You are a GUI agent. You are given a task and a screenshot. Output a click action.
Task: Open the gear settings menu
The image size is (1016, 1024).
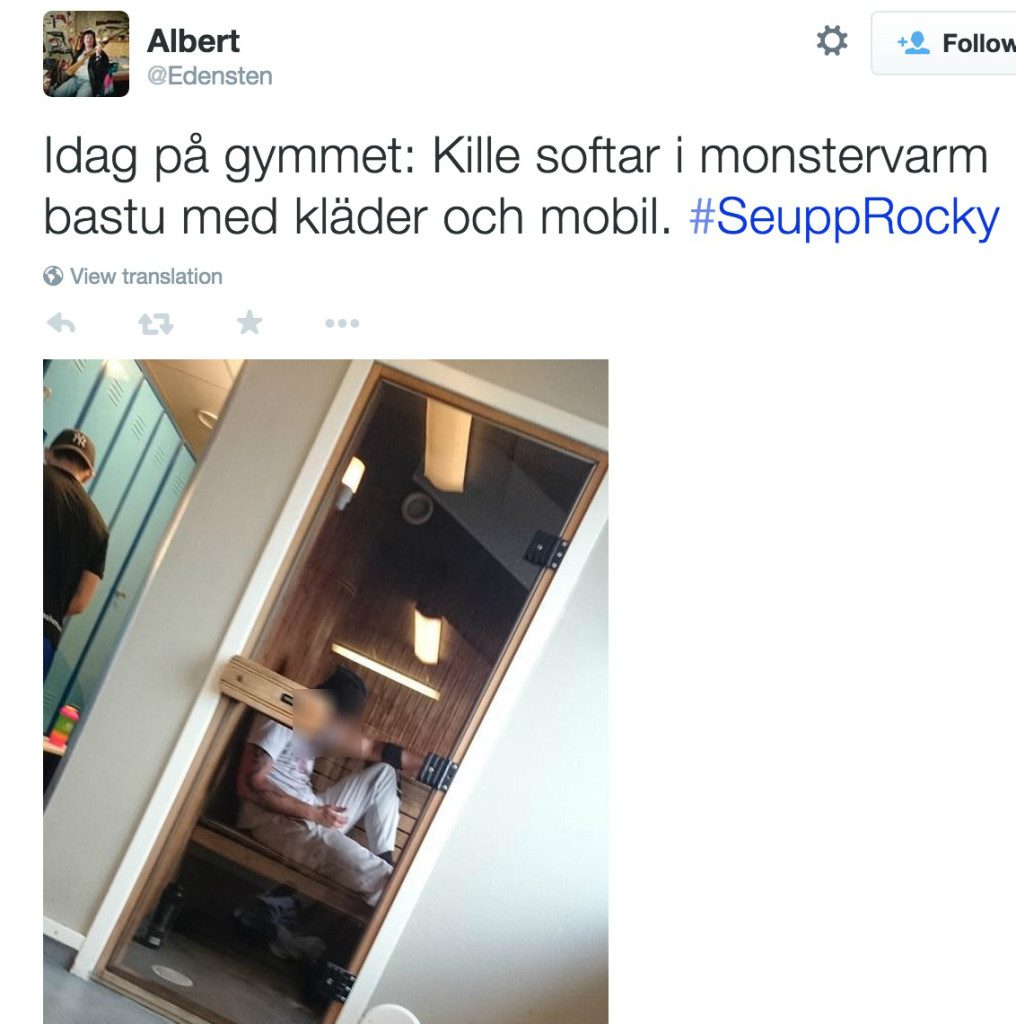coord(832,41)
